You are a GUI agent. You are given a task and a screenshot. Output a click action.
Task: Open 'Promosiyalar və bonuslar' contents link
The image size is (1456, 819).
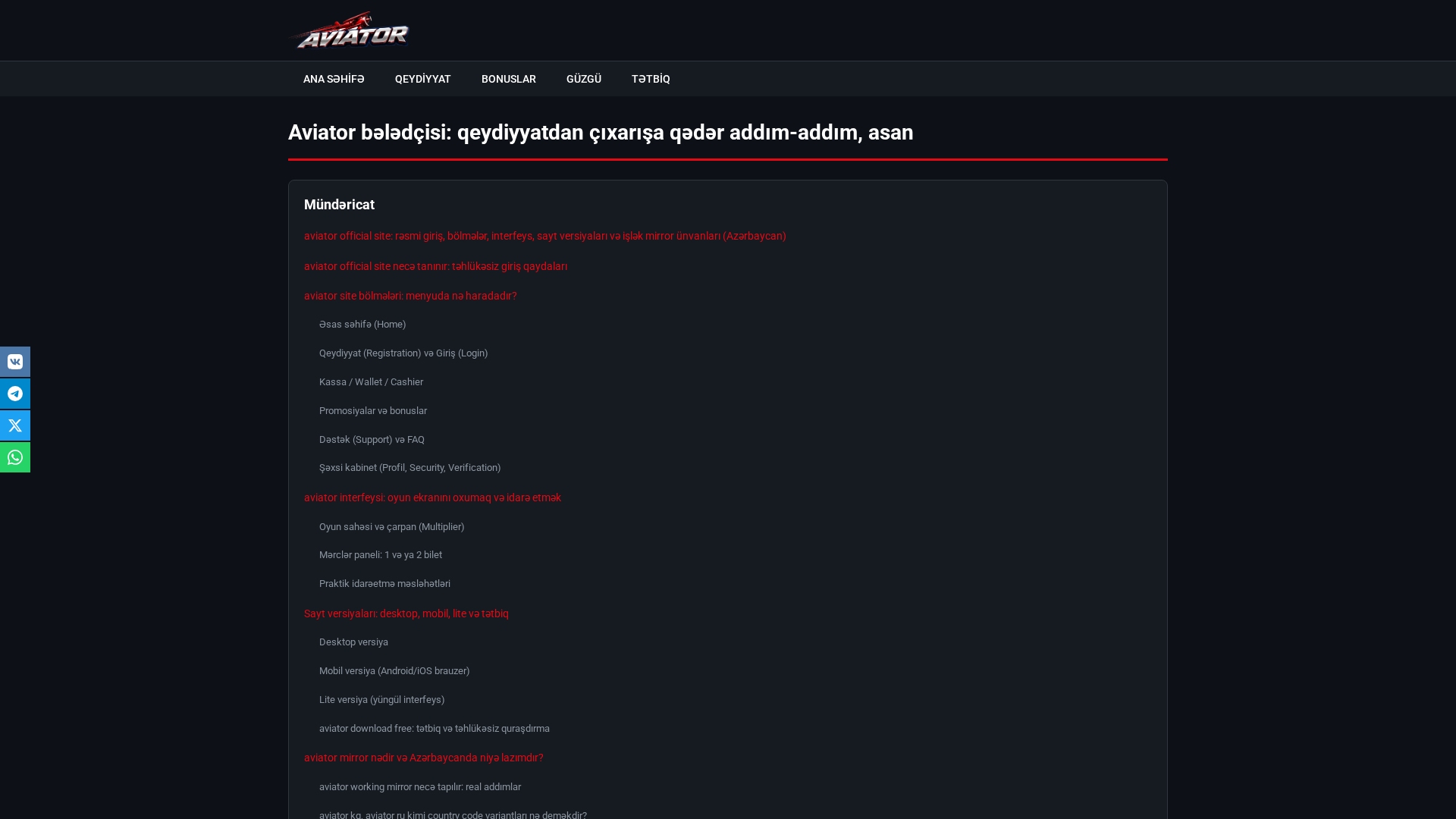coord(373,411)
